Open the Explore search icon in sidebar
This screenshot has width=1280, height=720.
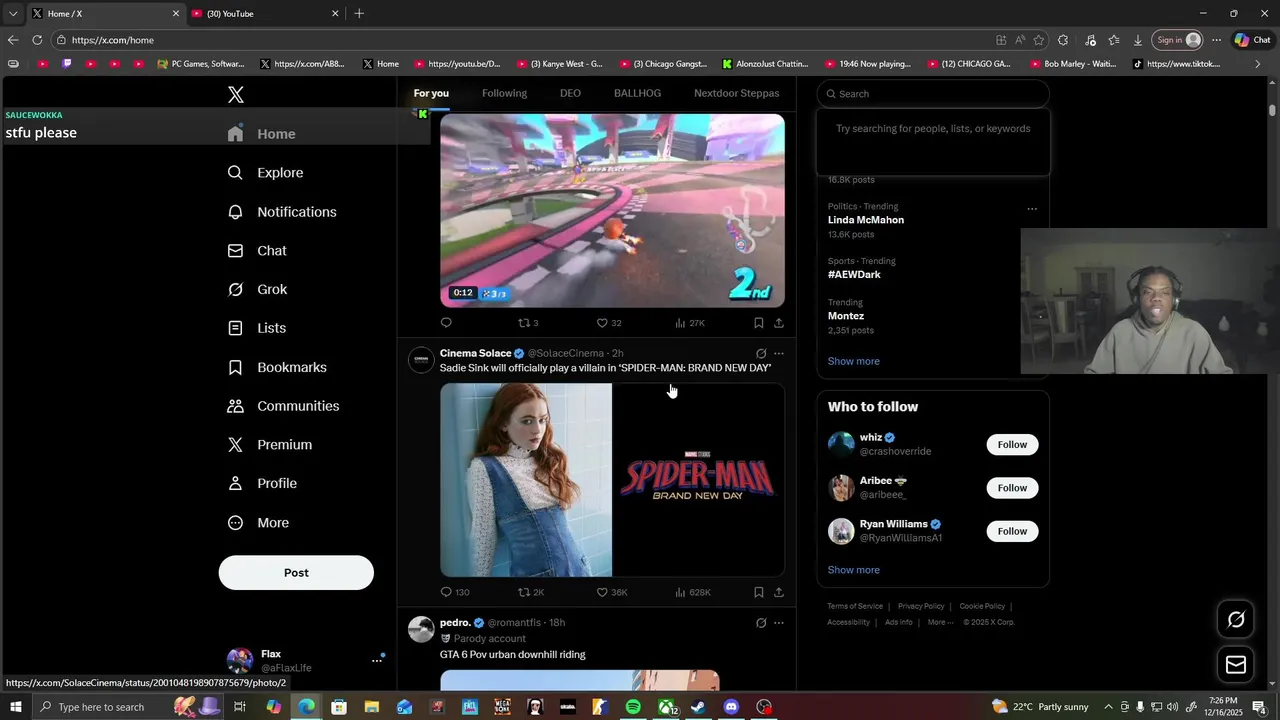pos(235,173)
